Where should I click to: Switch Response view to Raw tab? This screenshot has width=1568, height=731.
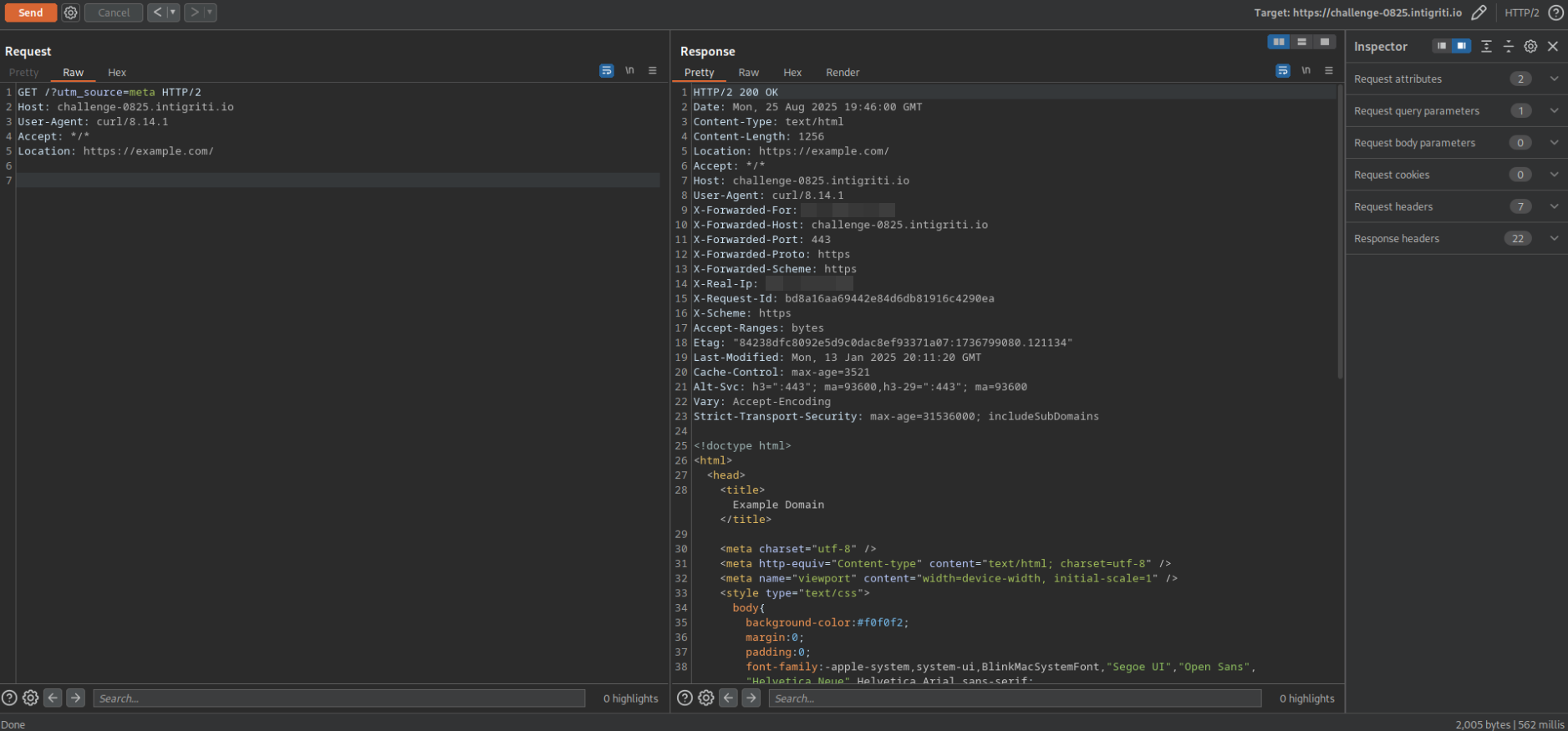click(x=749, y=73)
